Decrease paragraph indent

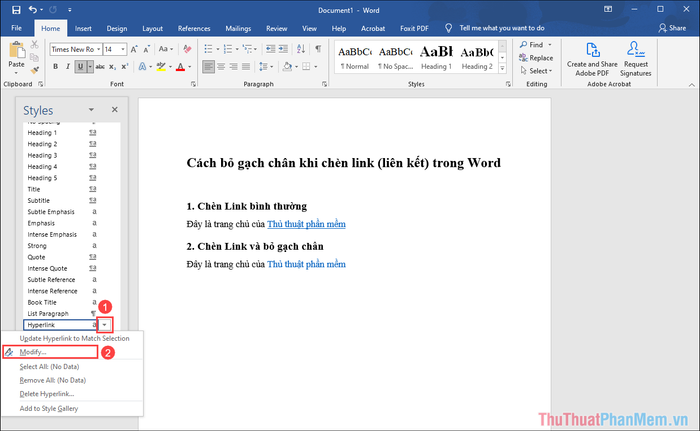[x=271, y=49]
